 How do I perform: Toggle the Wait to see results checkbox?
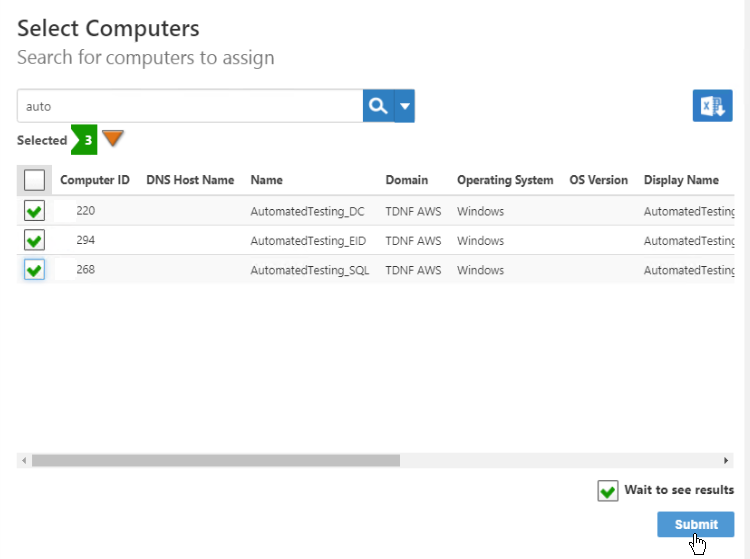pos(607,491)
